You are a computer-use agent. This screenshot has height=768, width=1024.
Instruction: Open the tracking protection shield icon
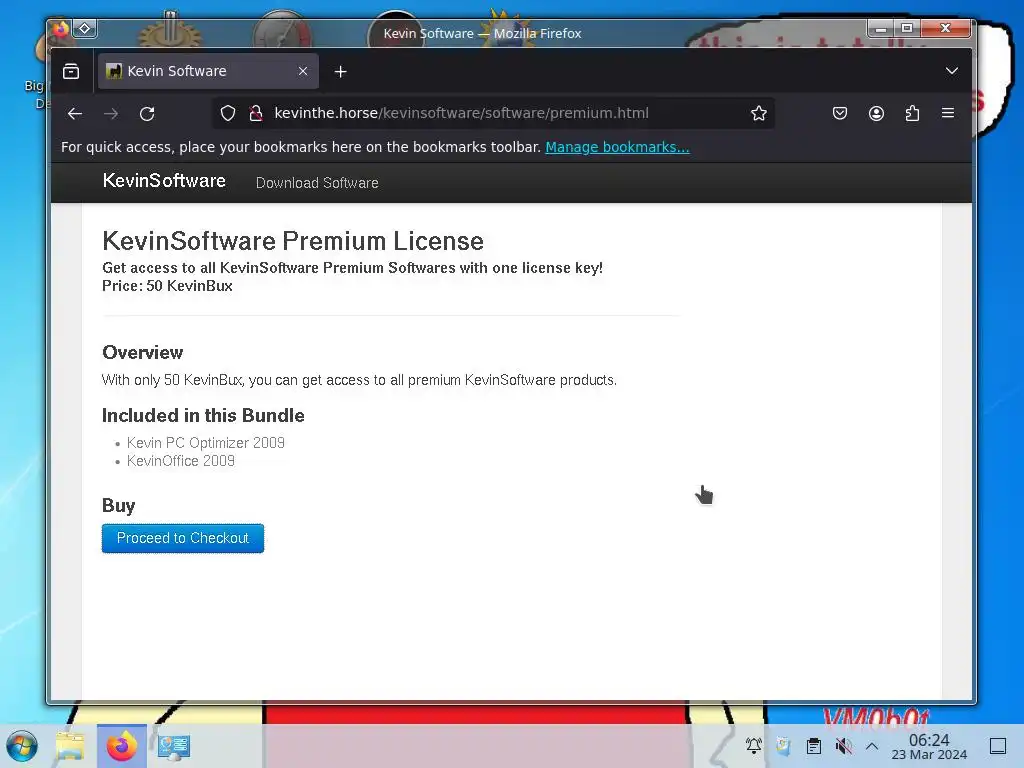coord(227,113)
